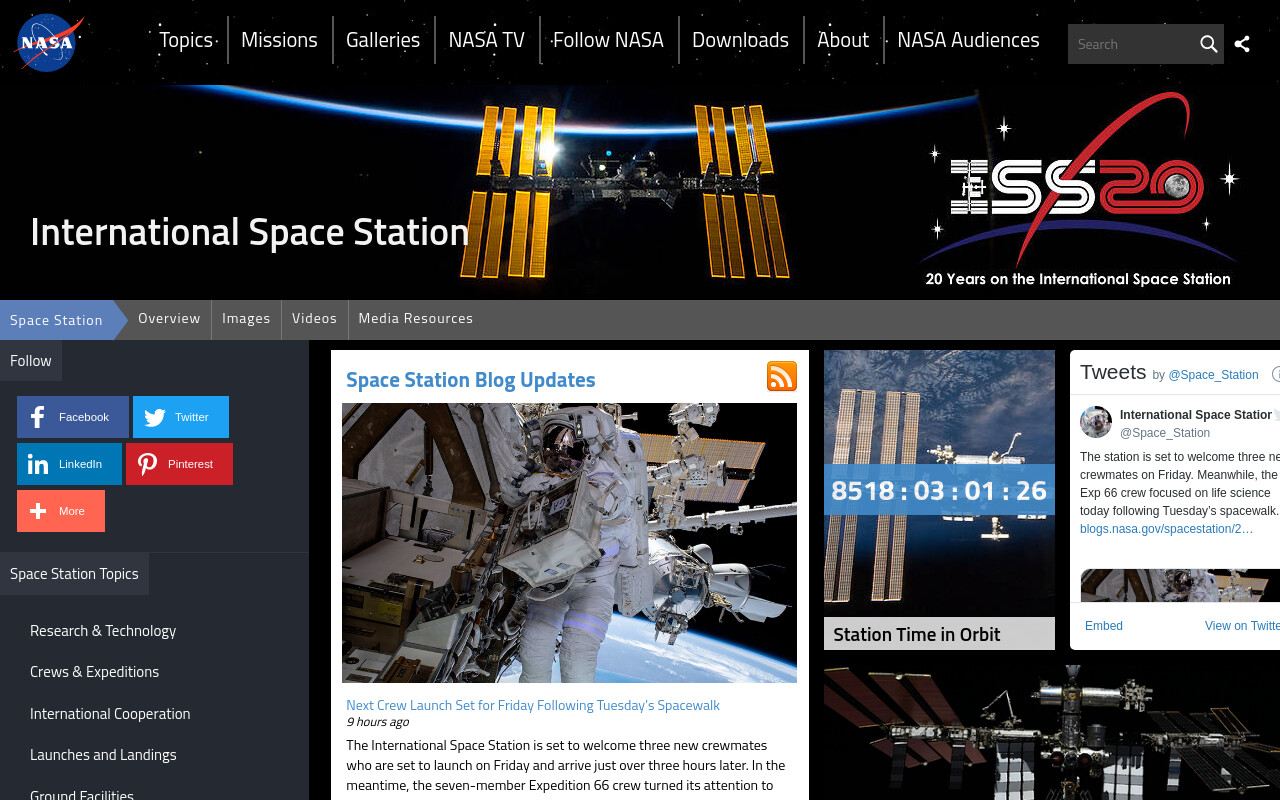Share on Twitter
Screen dimensions: 1280x800
click(181, 417)
